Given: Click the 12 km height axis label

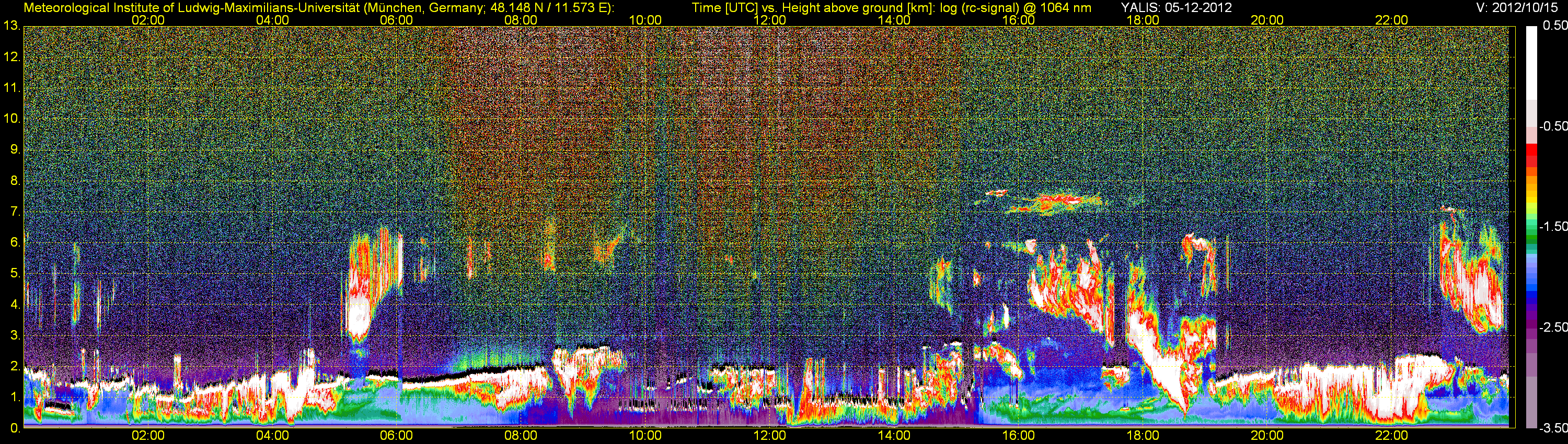Looking at the screenshot, I should (11, 57).
